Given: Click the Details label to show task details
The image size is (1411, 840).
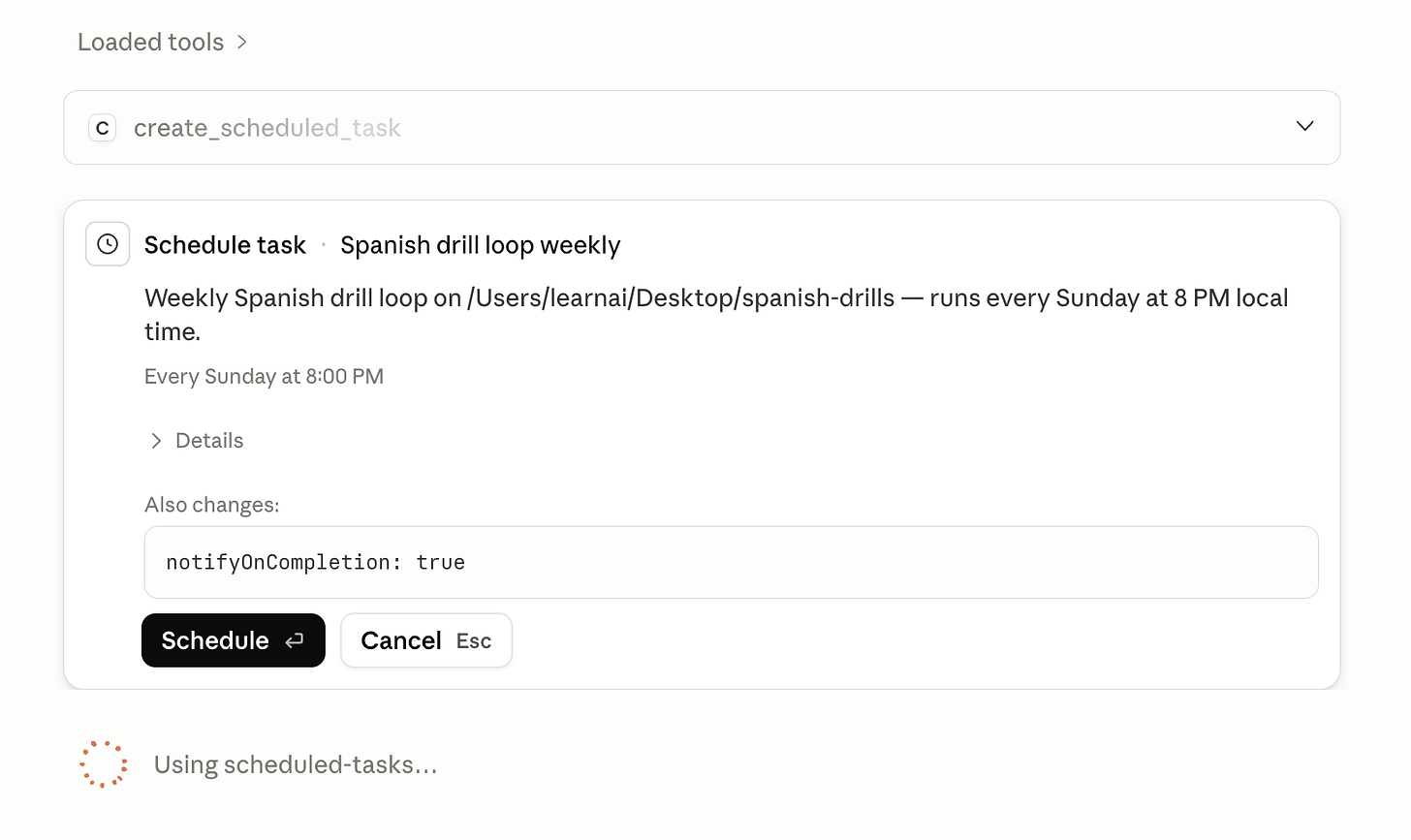Looking at the screenshot, I should [x=209, y=441].
